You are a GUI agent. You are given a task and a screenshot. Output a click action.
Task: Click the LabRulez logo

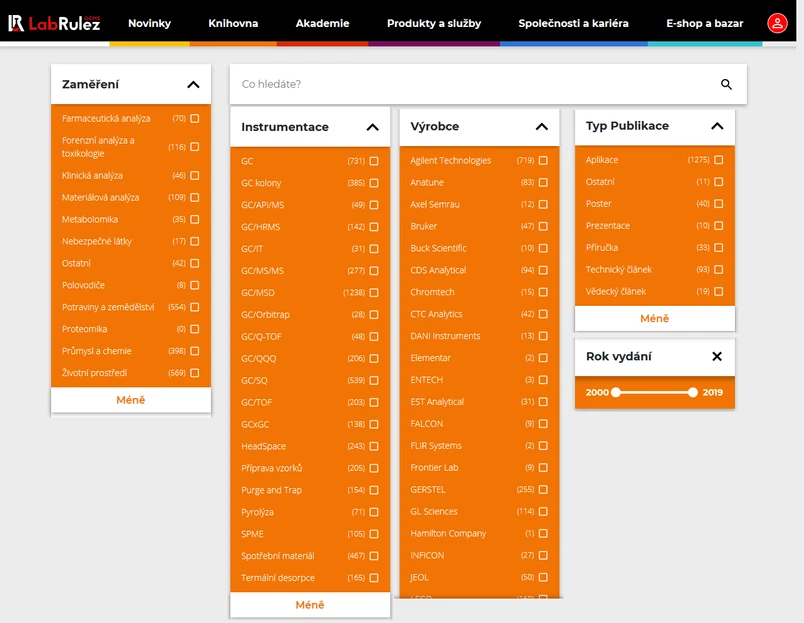tap(54, 22)
